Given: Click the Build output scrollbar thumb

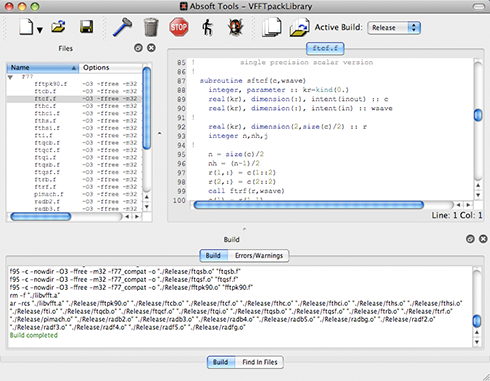Looking at the screenshot, I should point(477,321).
